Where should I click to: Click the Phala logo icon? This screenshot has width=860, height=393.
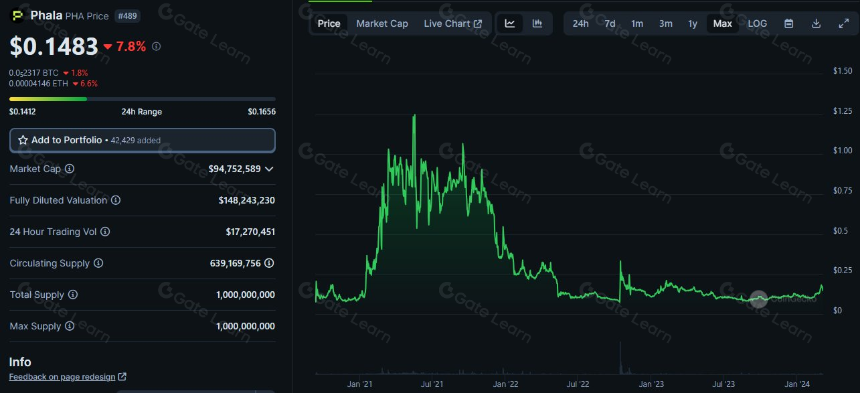[x=18, y=16]
